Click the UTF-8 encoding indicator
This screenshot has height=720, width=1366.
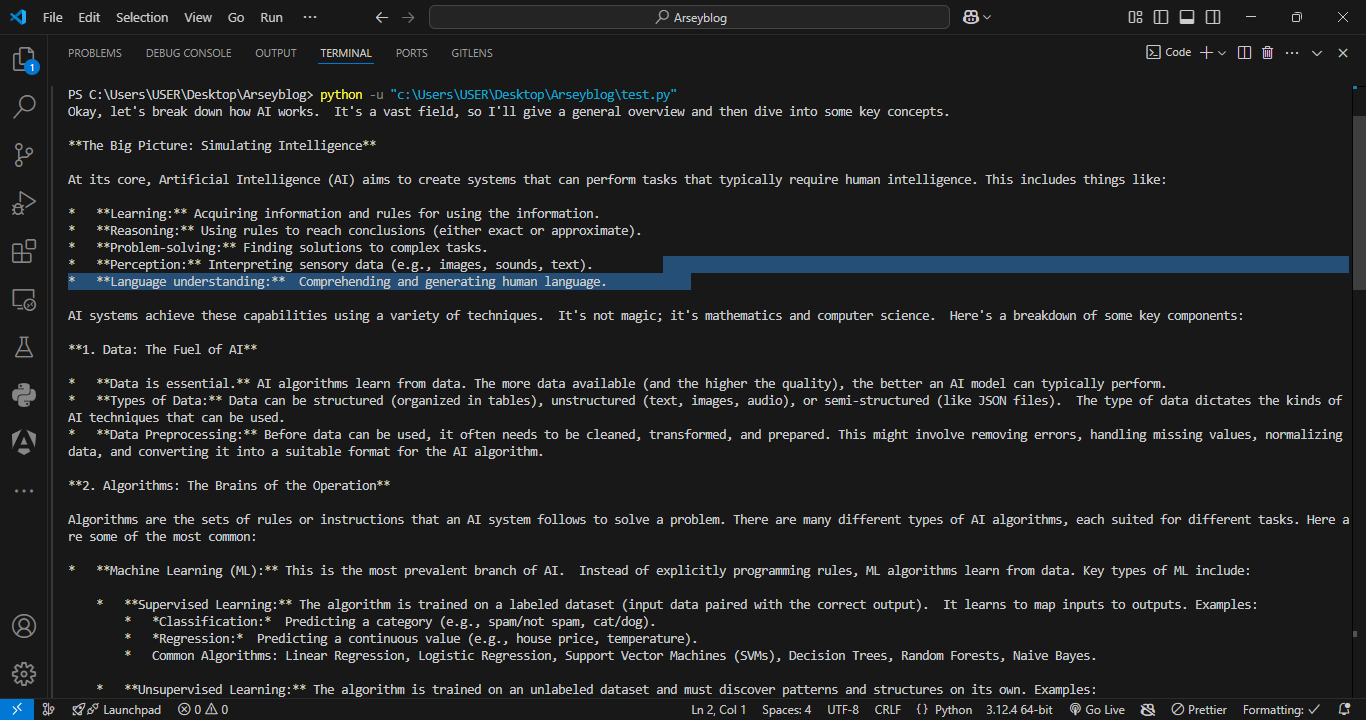[x=843, y=709]
